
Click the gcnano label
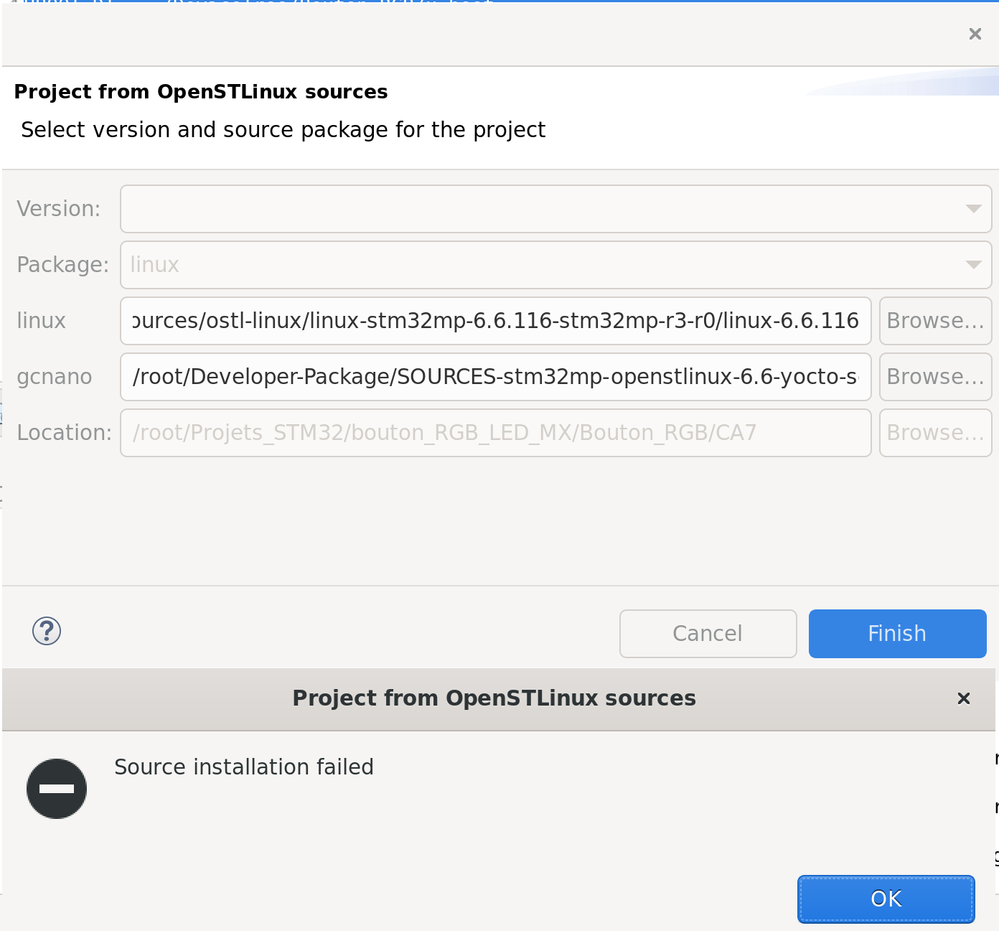coord(54,377)
